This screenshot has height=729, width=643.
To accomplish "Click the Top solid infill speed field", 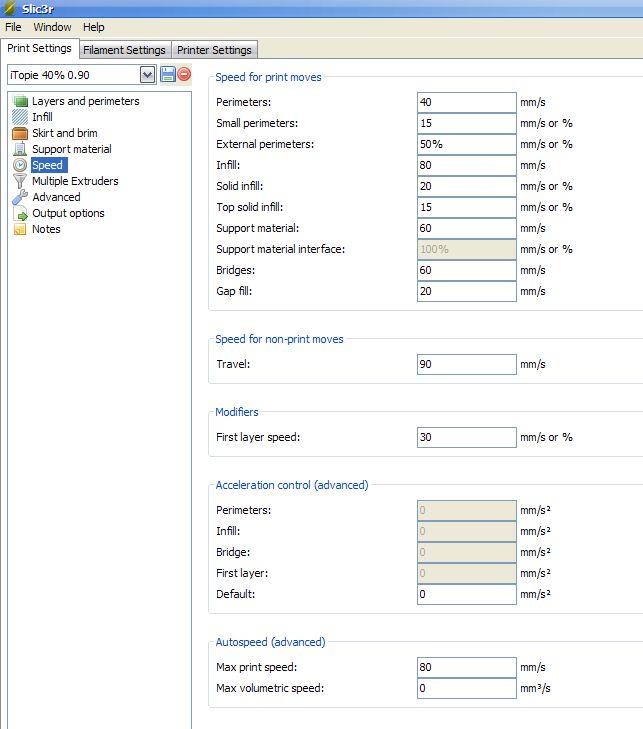I will pos(467,207).
